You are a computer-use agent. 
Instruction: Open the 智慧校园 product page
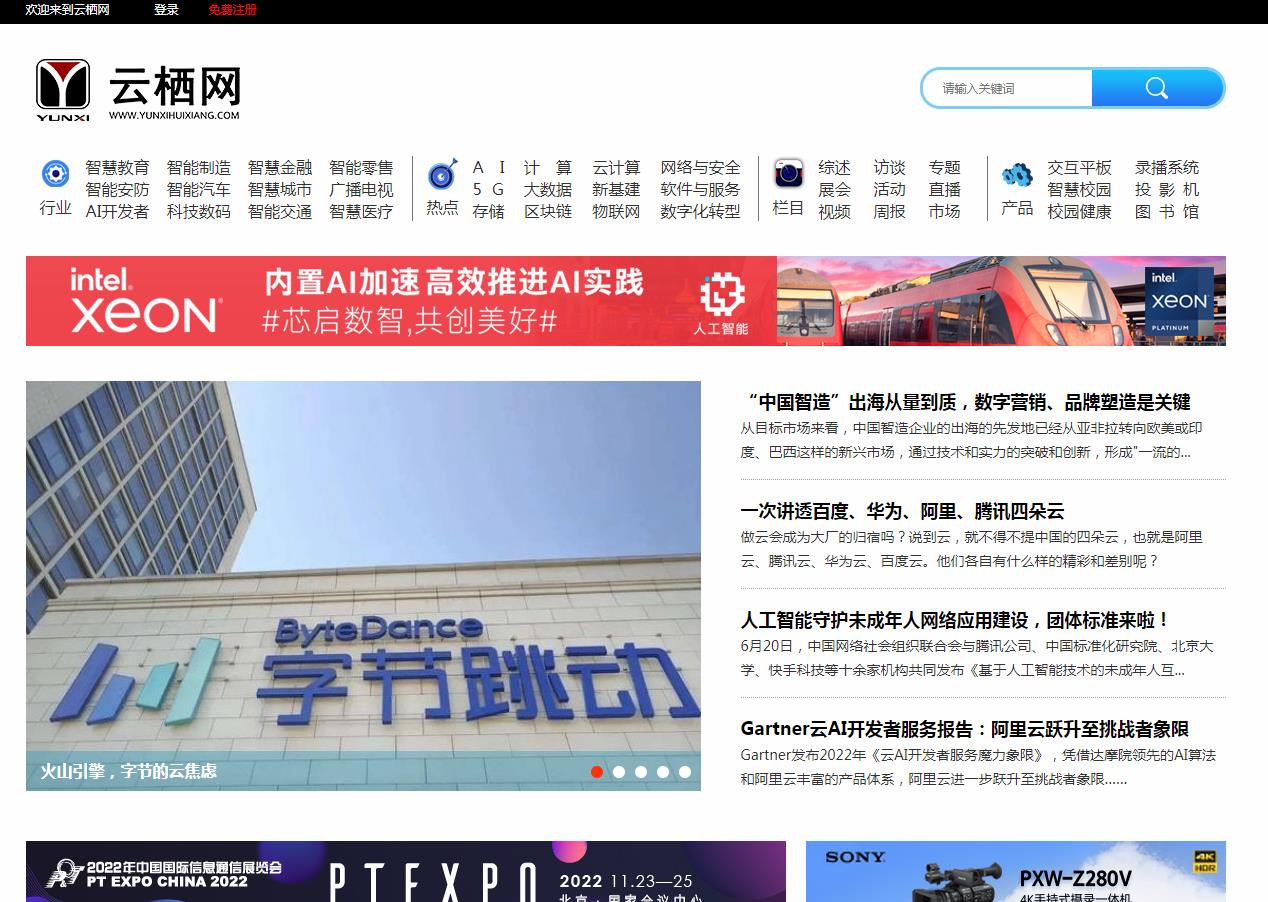1079,190
